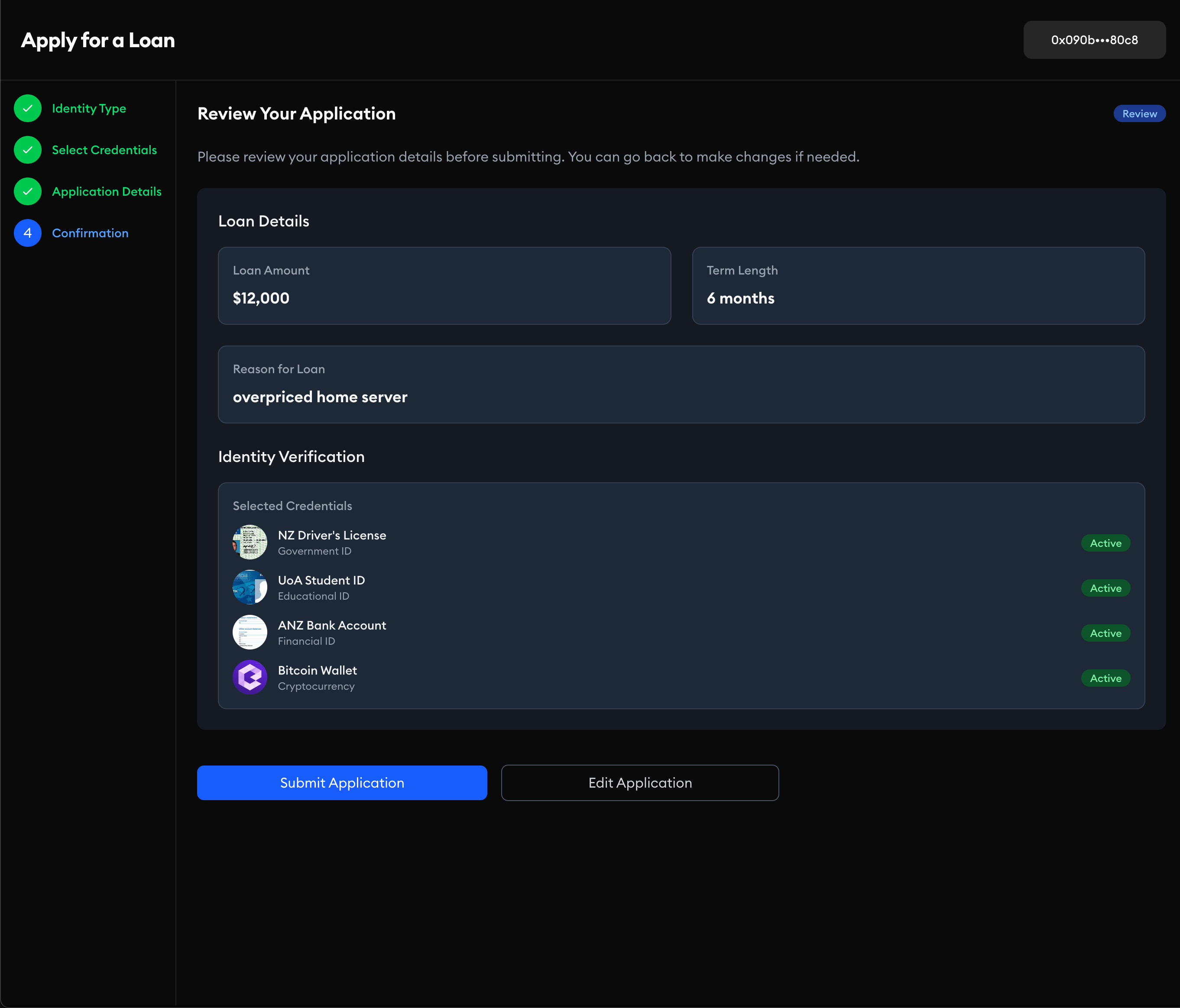This screenshot has width=1180, height=1008.
Task: Click the Review Your Application heading
Action: [296, 114]
